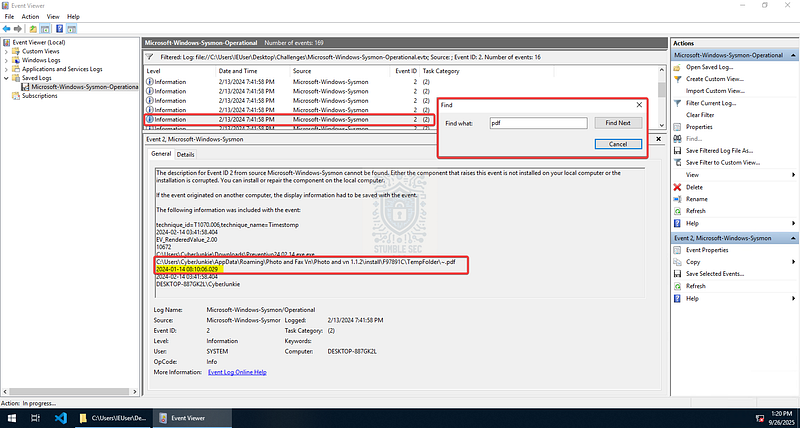This screenshot has height=428, width=800.
Task: Click the Up one level folder icon
Action: point(33,29)
